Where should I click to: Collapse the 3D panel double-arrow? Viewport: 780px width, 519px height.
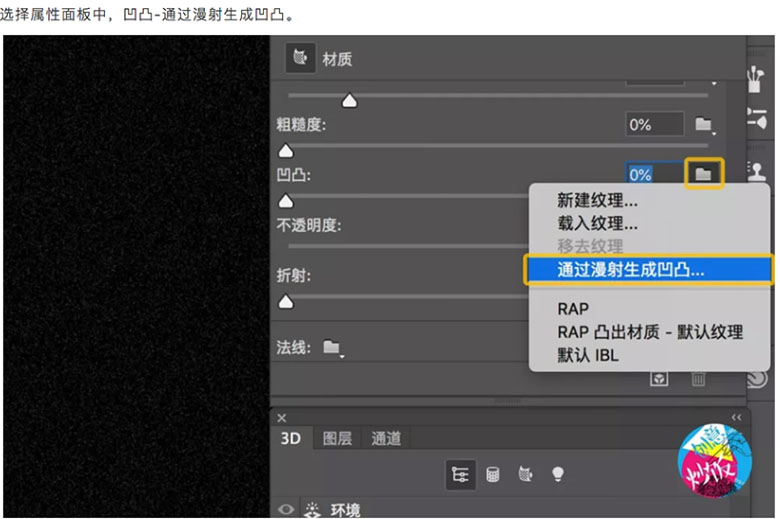pos(736,417)
